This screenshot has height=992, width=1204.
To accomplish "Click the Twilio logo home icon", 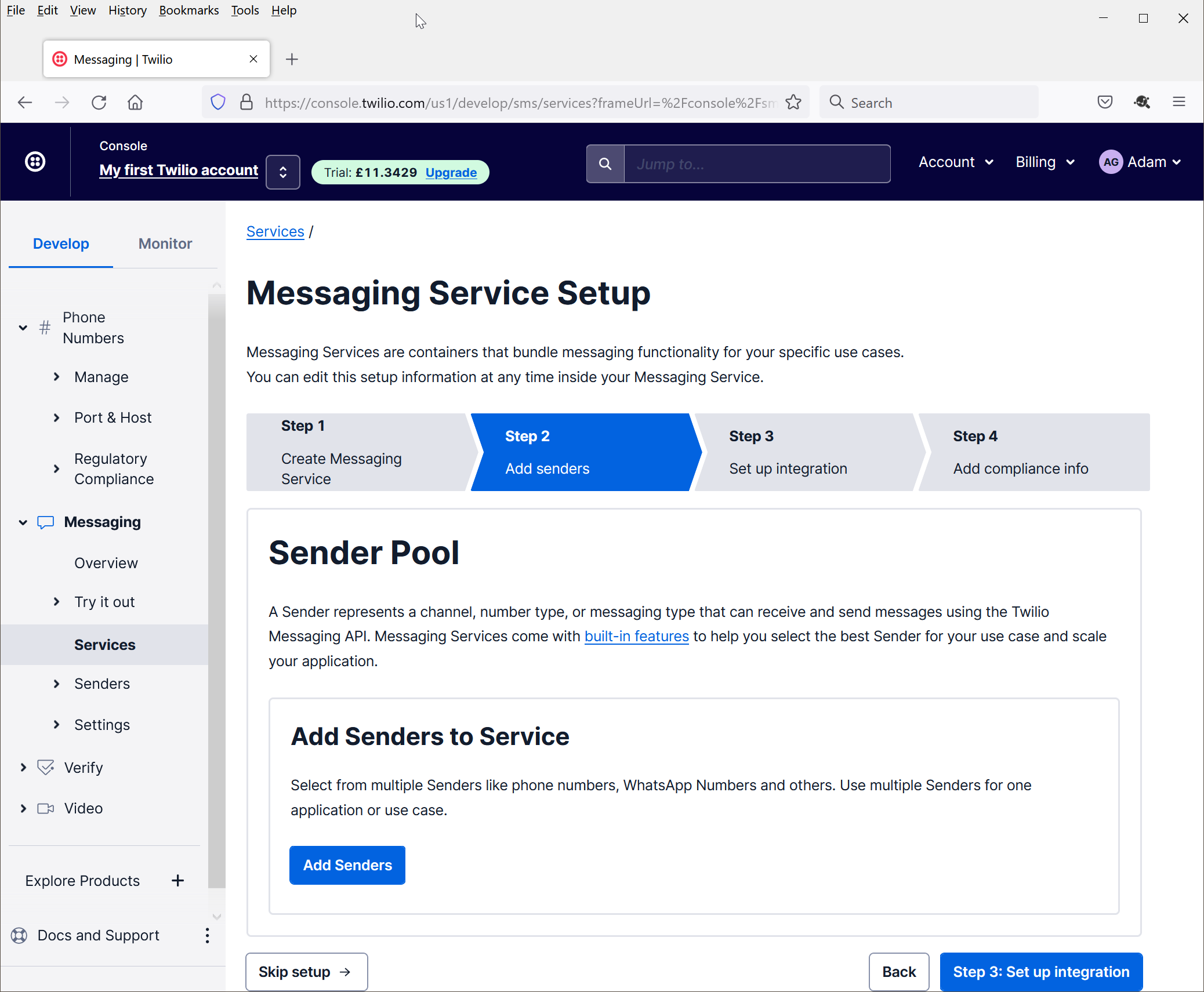I will (35, 162).
